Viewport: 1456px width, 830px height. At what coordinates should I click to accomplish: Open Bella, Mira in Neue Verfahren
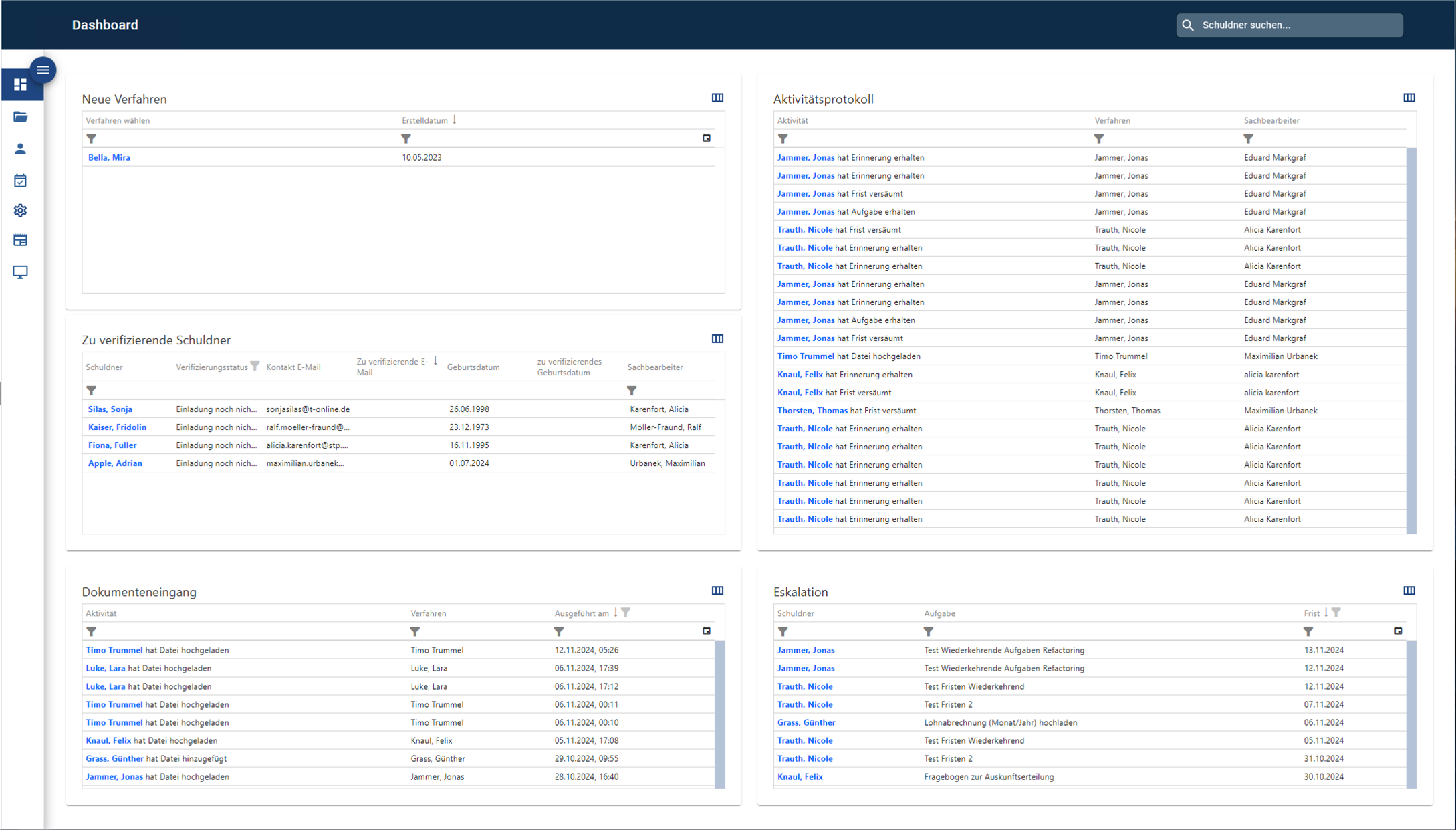pos(109,157)
